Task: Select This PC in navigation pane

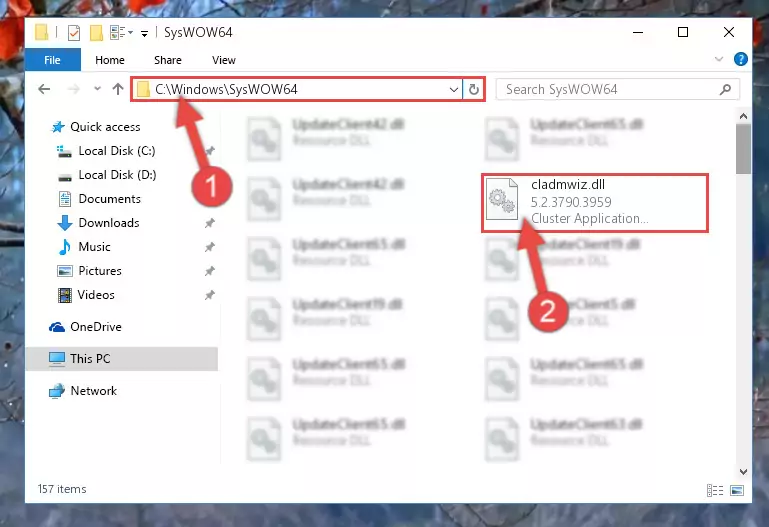Action: point(90,359)
